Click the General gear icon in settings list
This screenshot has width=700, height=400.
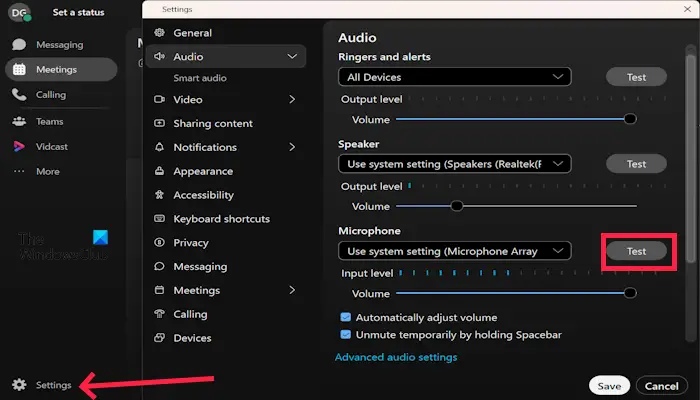159,33
